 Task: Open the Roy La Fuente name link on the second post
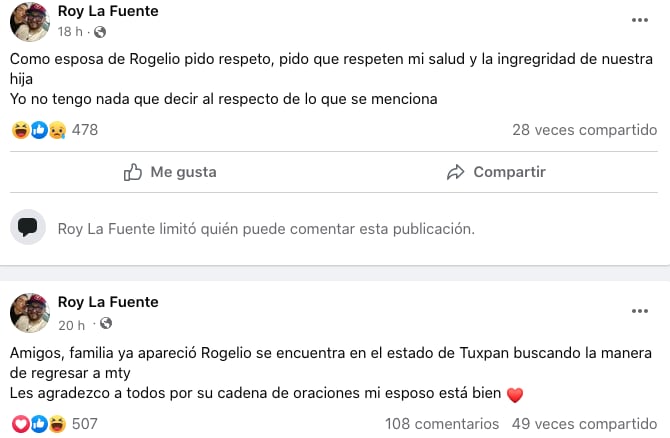[108, 302]
